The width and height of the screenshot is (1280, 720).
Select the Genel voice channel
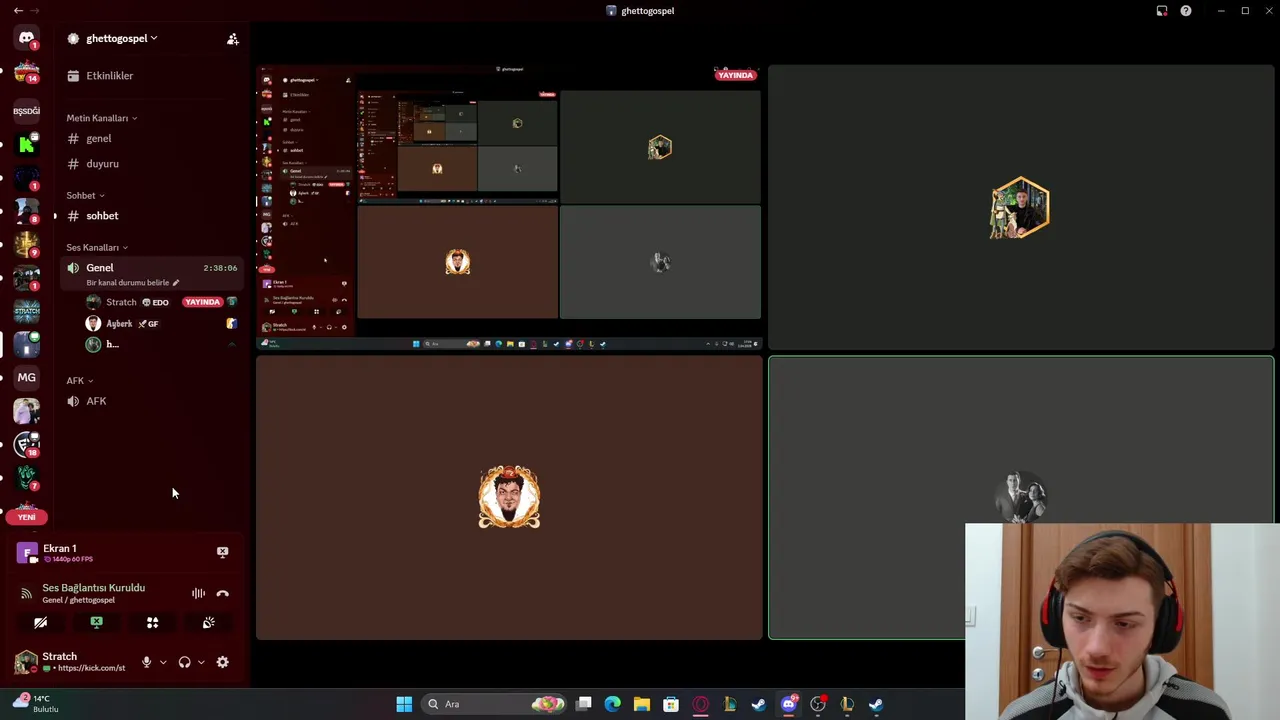tap(150, 268)
